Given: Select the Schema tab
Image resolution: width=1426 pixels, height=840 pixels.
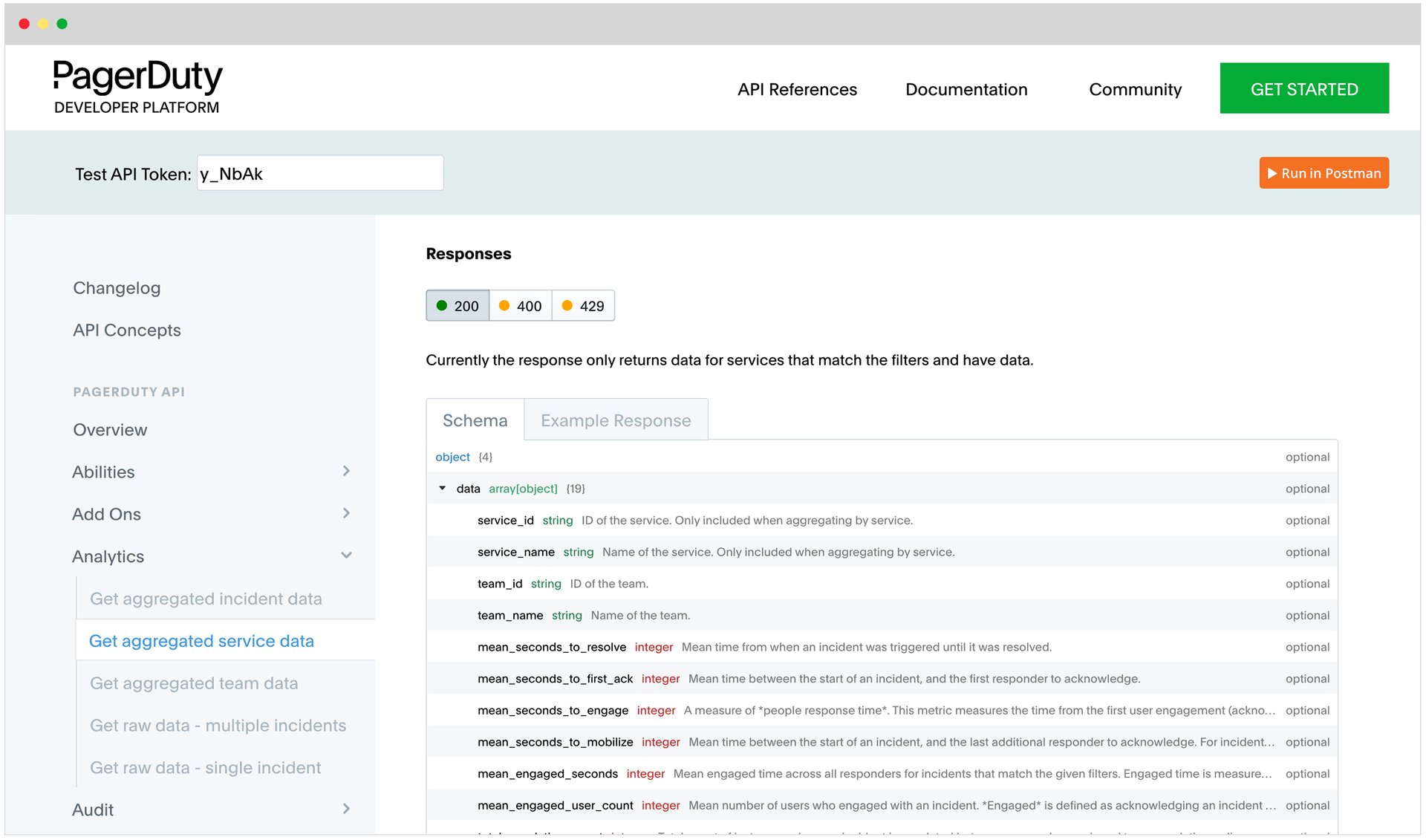Looking at the screenshot, I should coord(474,420).
